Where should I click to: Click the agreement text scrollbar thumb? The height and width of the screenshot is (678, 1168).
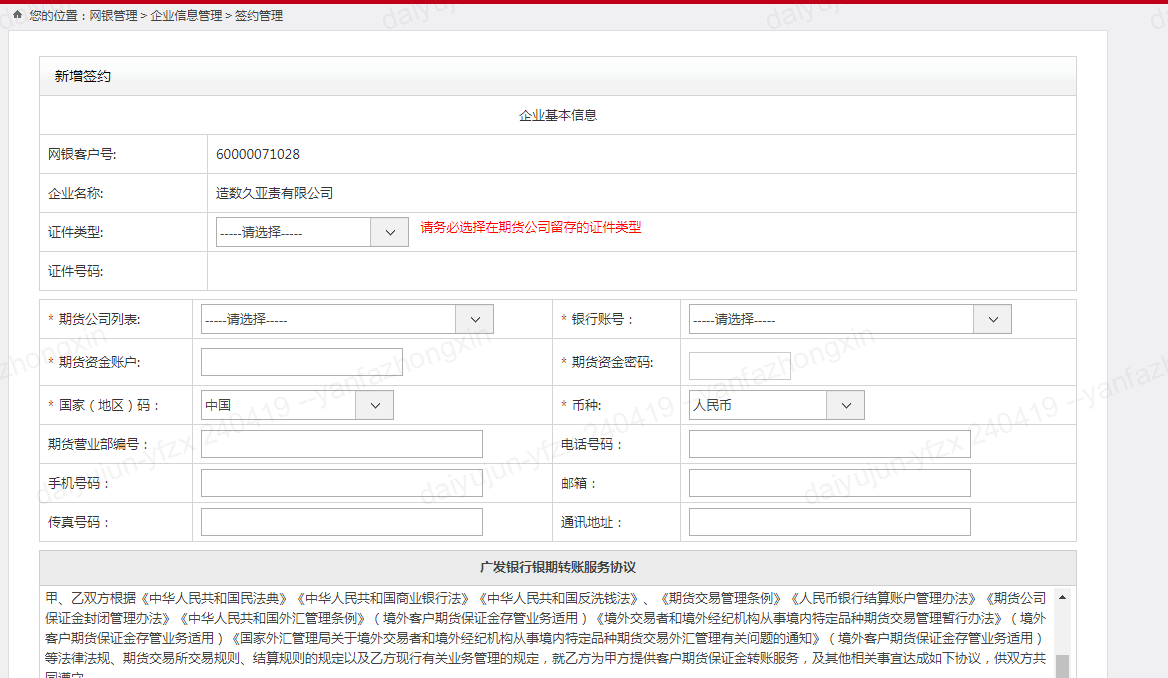1062,665
